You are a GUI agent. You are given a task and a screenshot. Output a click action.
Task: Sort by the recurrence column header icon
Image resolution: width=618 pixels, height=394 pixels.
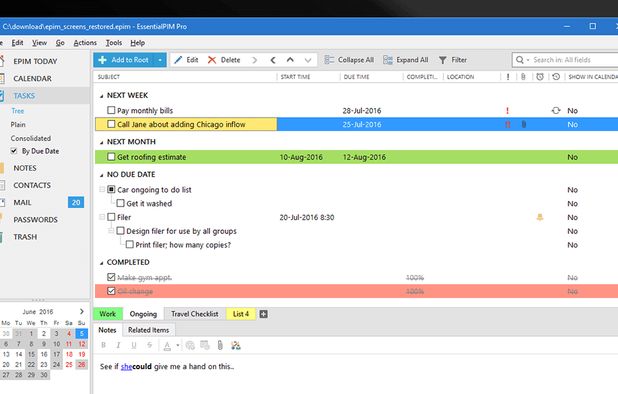[556, 77]
